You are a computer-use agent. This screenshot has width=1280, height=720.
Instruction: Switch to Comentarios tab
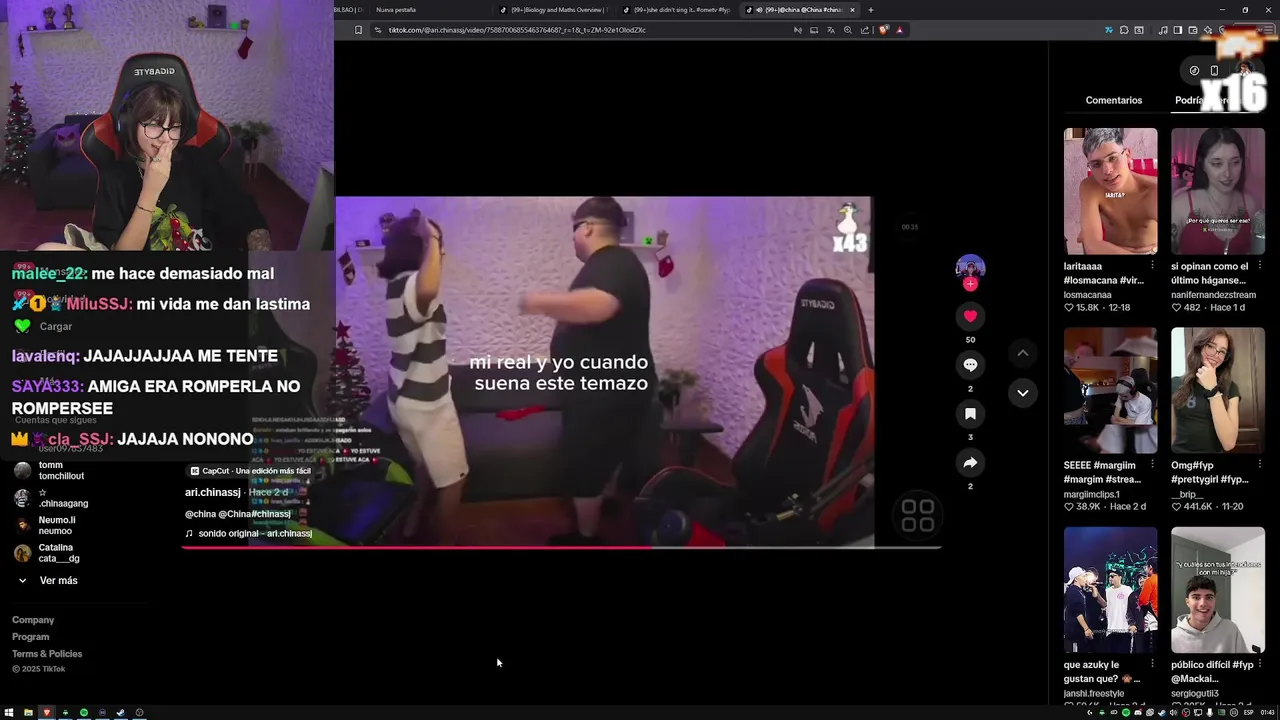1113,100
